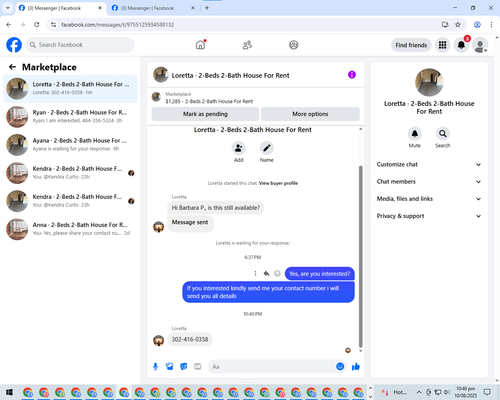Expand Media, files and links section
The image size is (500, 400).
pos(429,199)
